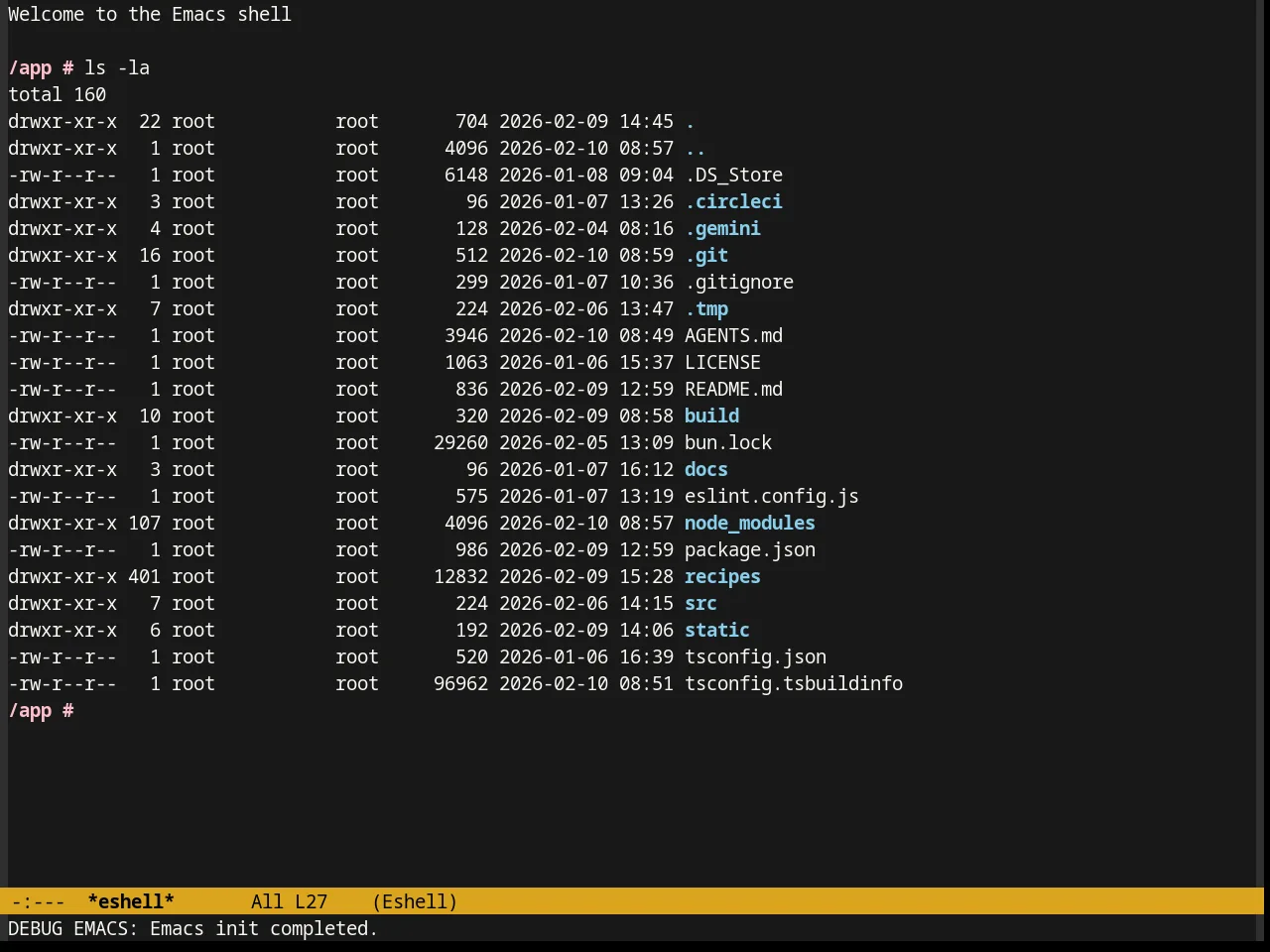
Task: Click the Welcome to the Emacs shell text
Action: (150, 14)
